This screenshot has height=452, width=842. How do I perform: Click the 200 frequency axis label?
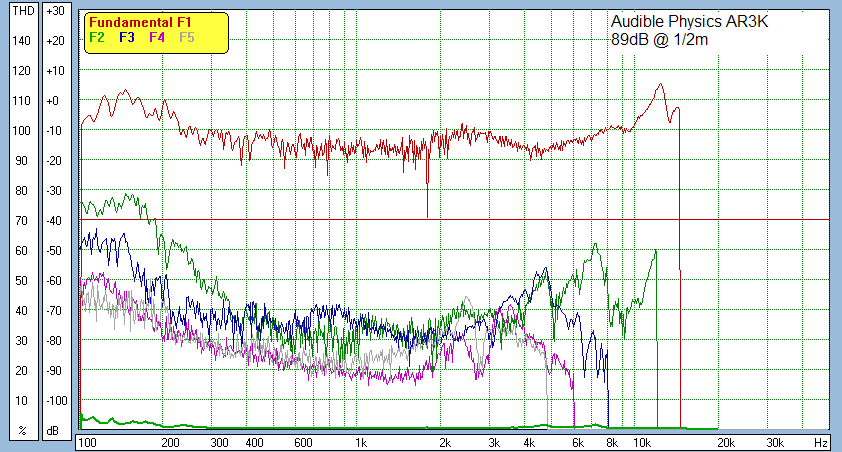click(x=170, y=443)
